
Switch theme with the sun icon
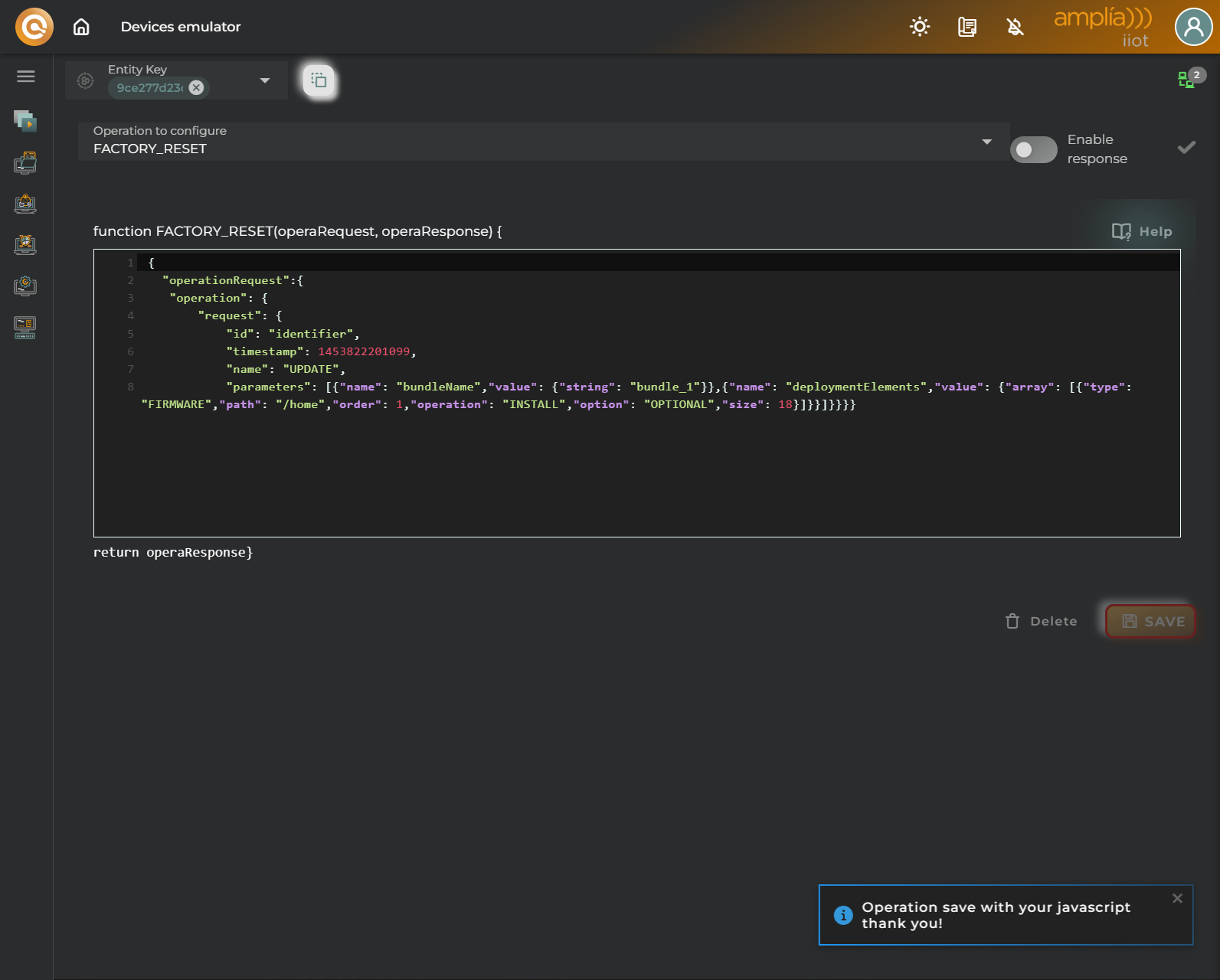pyautogui.click(x=920, y=27)
